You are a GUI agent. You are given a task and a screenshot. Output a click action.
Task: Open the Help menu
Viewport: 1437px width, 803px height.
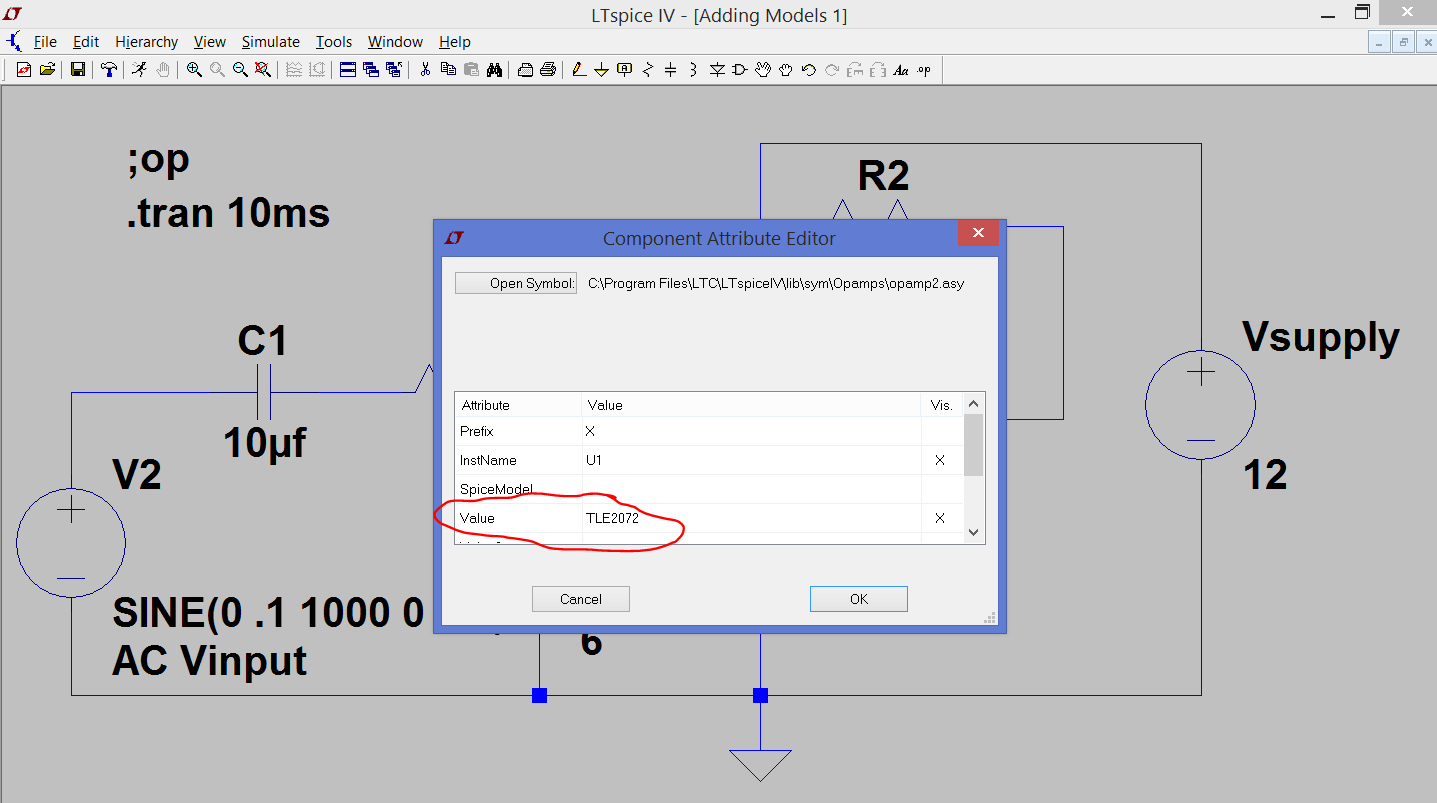[455, 42]
